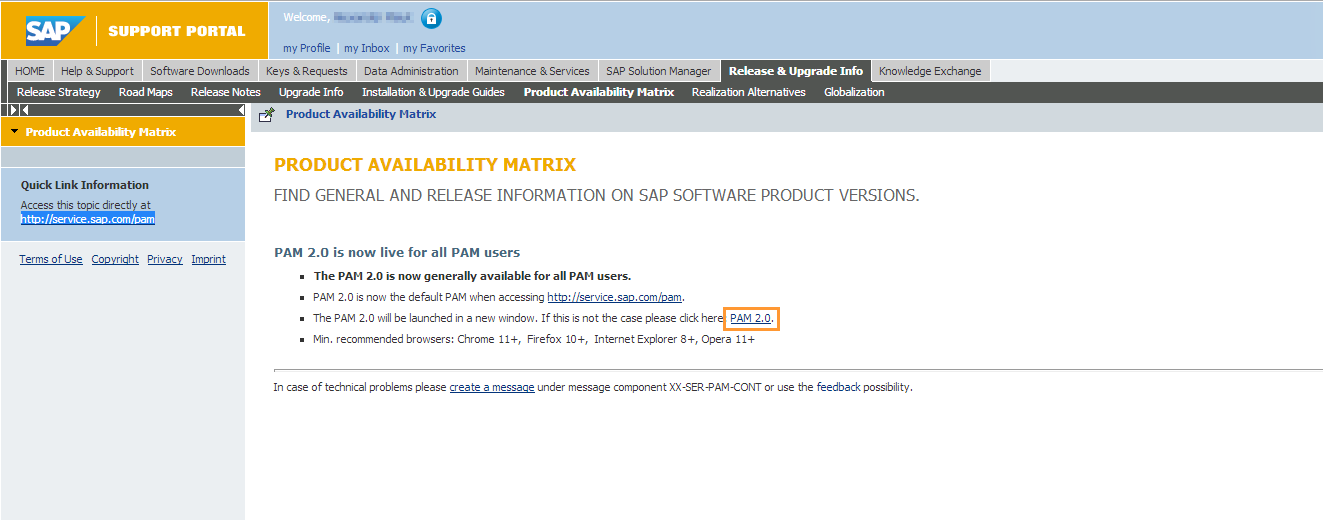Open the Privacy link
Viewport: 1323px width, 520px height.
[x=165, y=259]
